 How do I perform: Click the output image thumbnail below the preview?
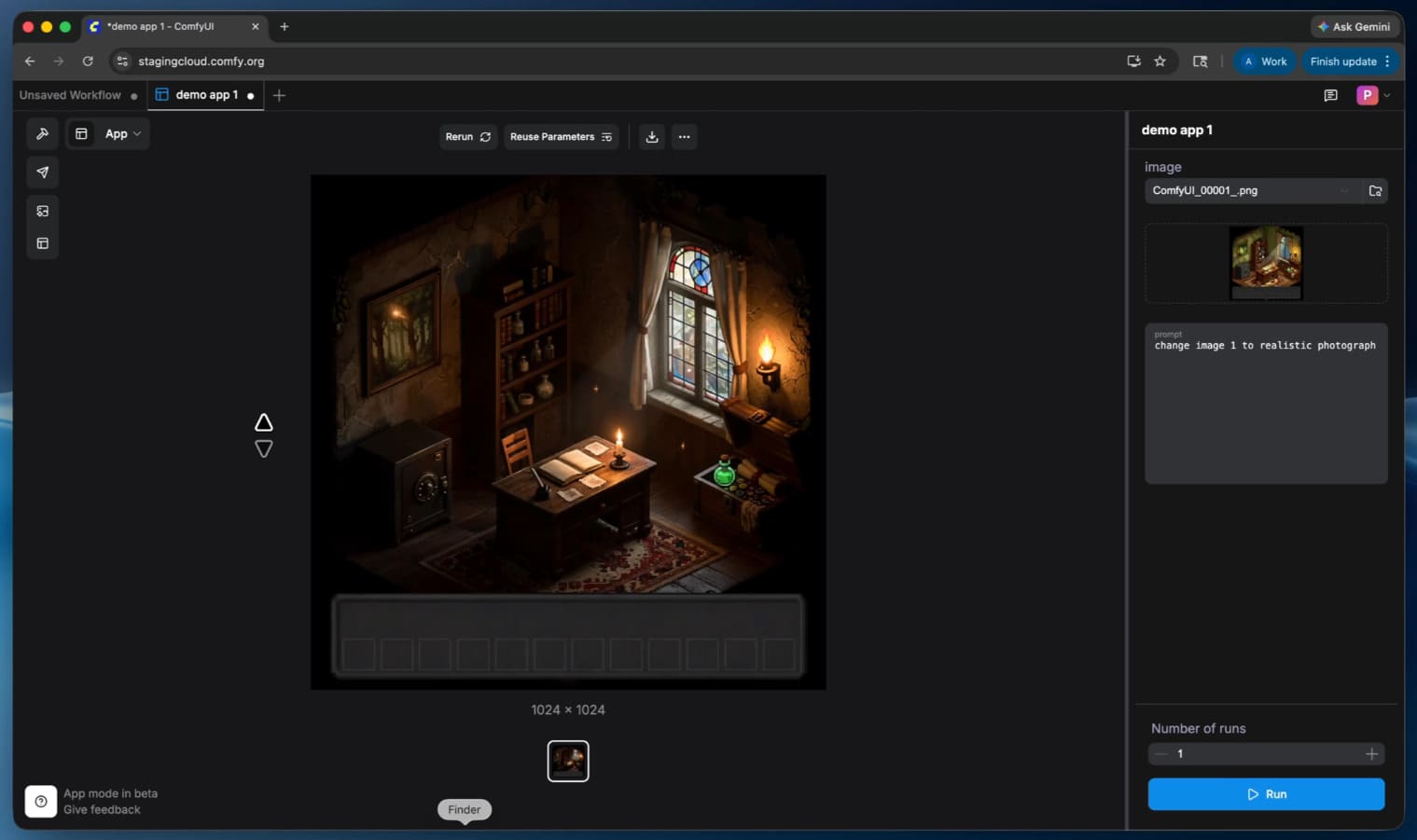[568, 761]
